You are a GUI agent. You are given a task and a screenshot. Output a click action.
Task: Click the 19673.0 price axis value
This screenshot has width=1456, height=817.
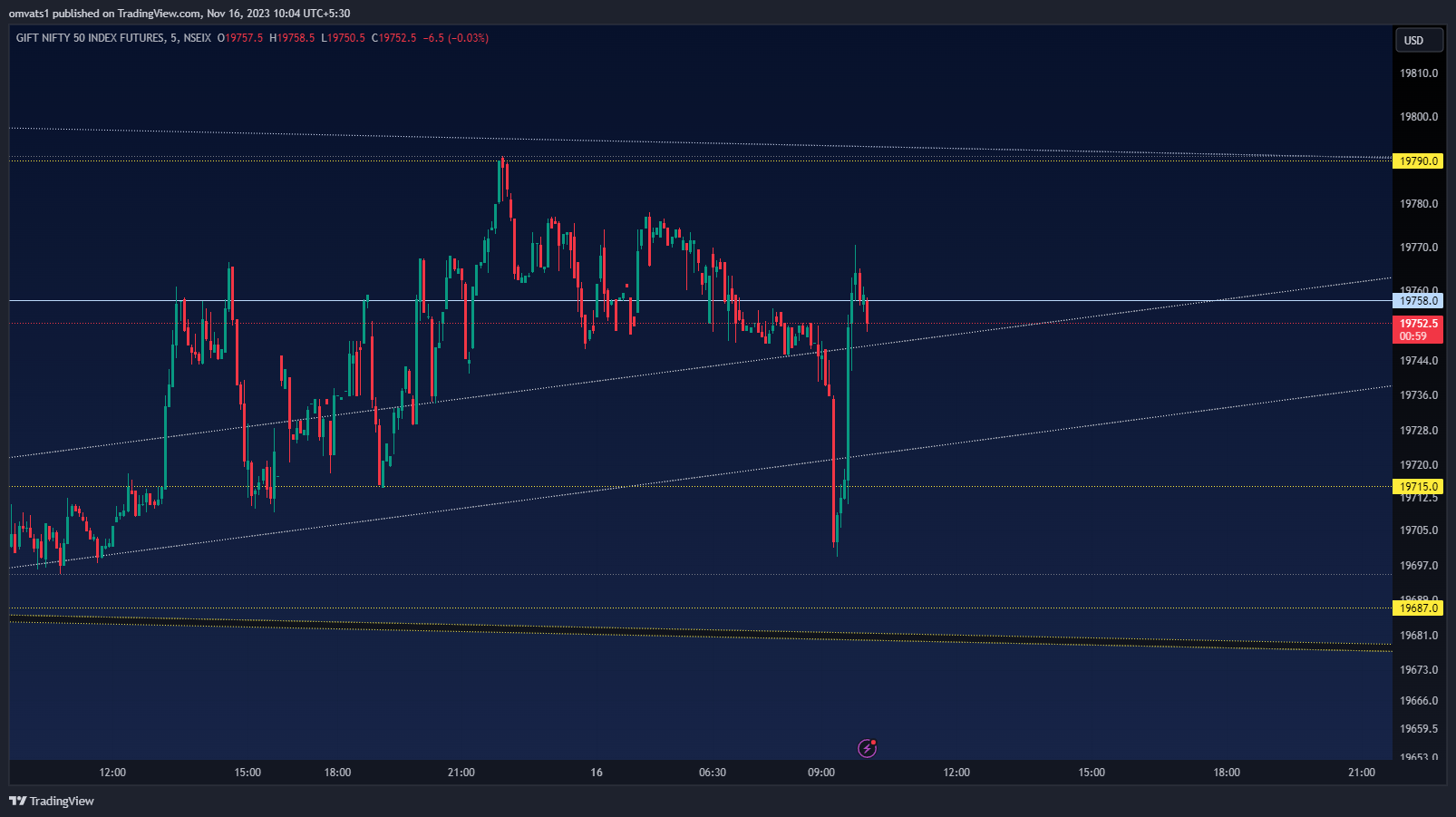1419,670
